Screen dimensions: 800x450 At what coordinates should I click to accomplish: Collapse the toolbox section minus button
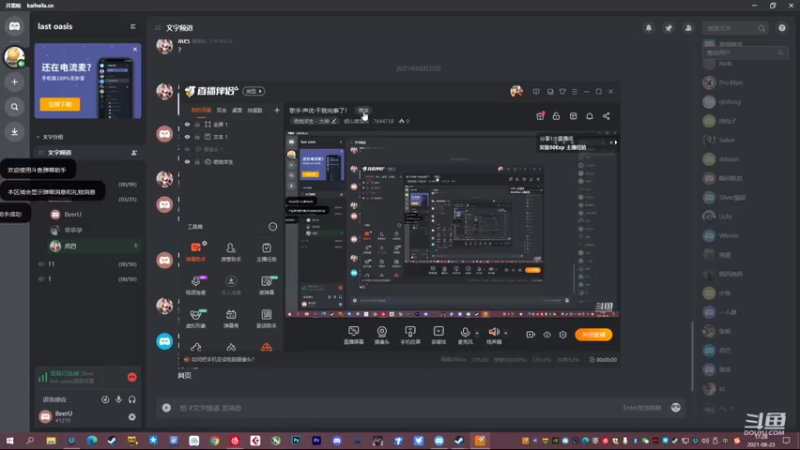(272, 227)
